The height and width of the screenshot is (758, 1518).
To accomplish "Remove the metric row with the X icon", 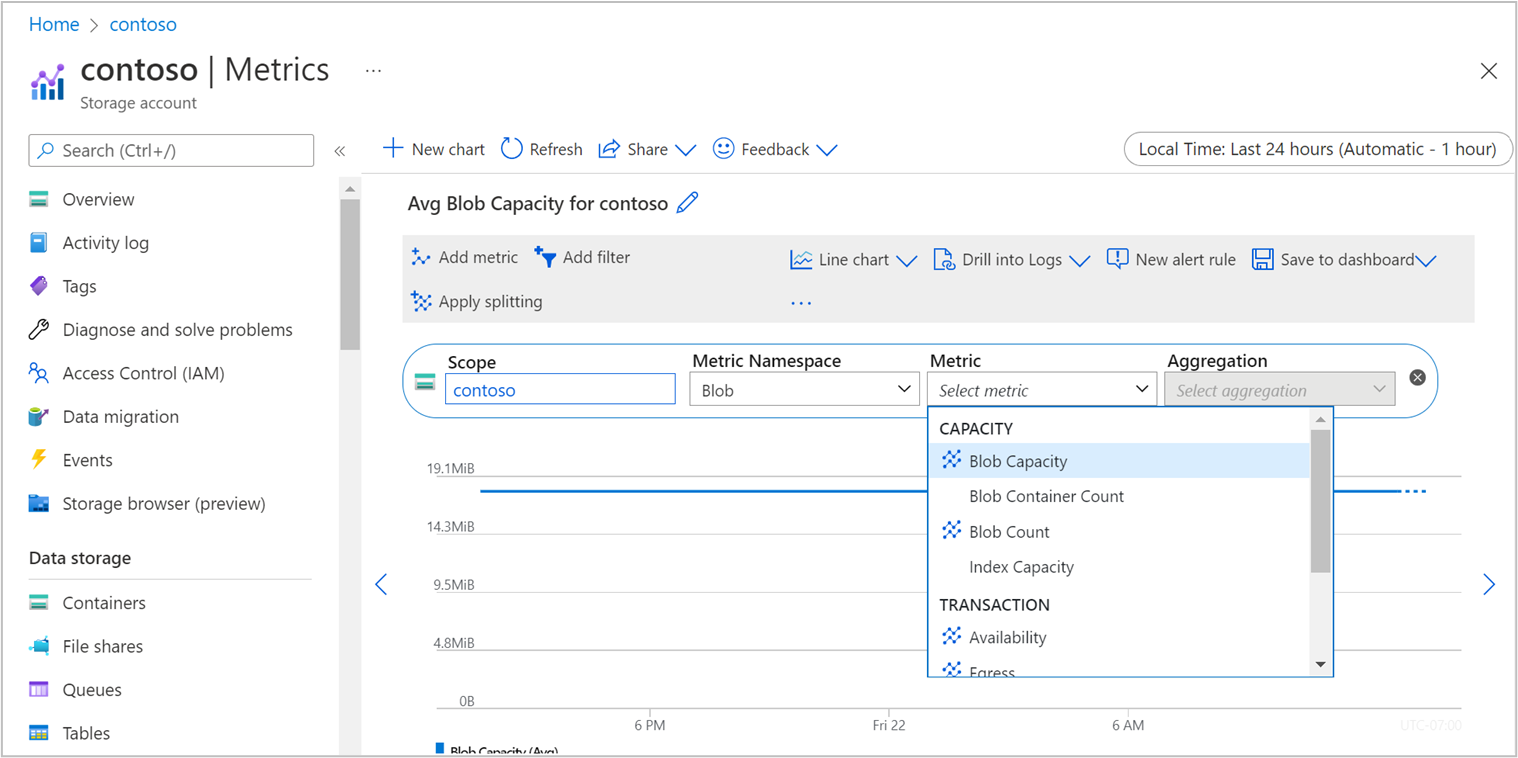I will [x=1417, y=377].
